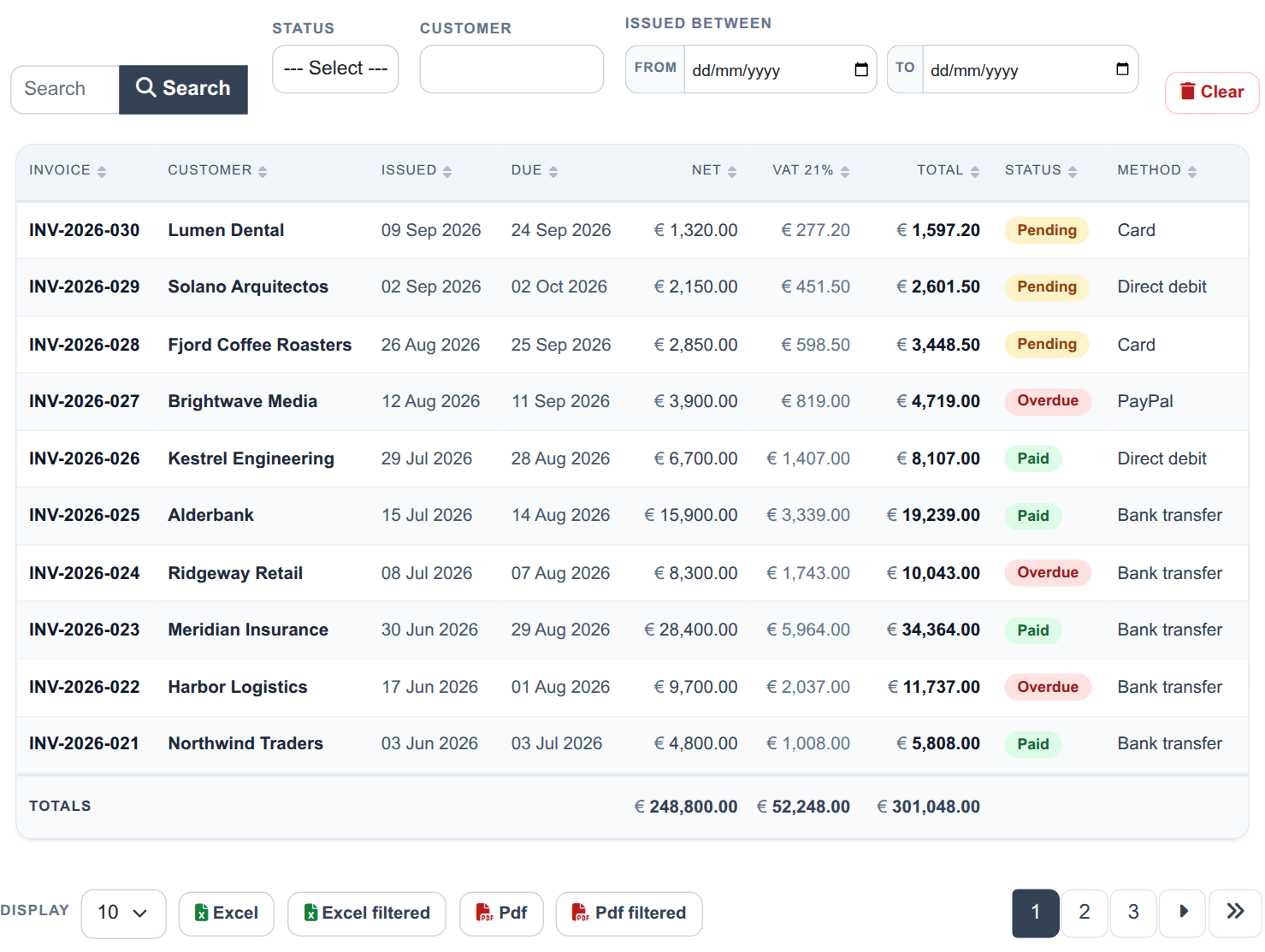
Task: Sort by METHOD using its sort icon
Action: 1192,171
